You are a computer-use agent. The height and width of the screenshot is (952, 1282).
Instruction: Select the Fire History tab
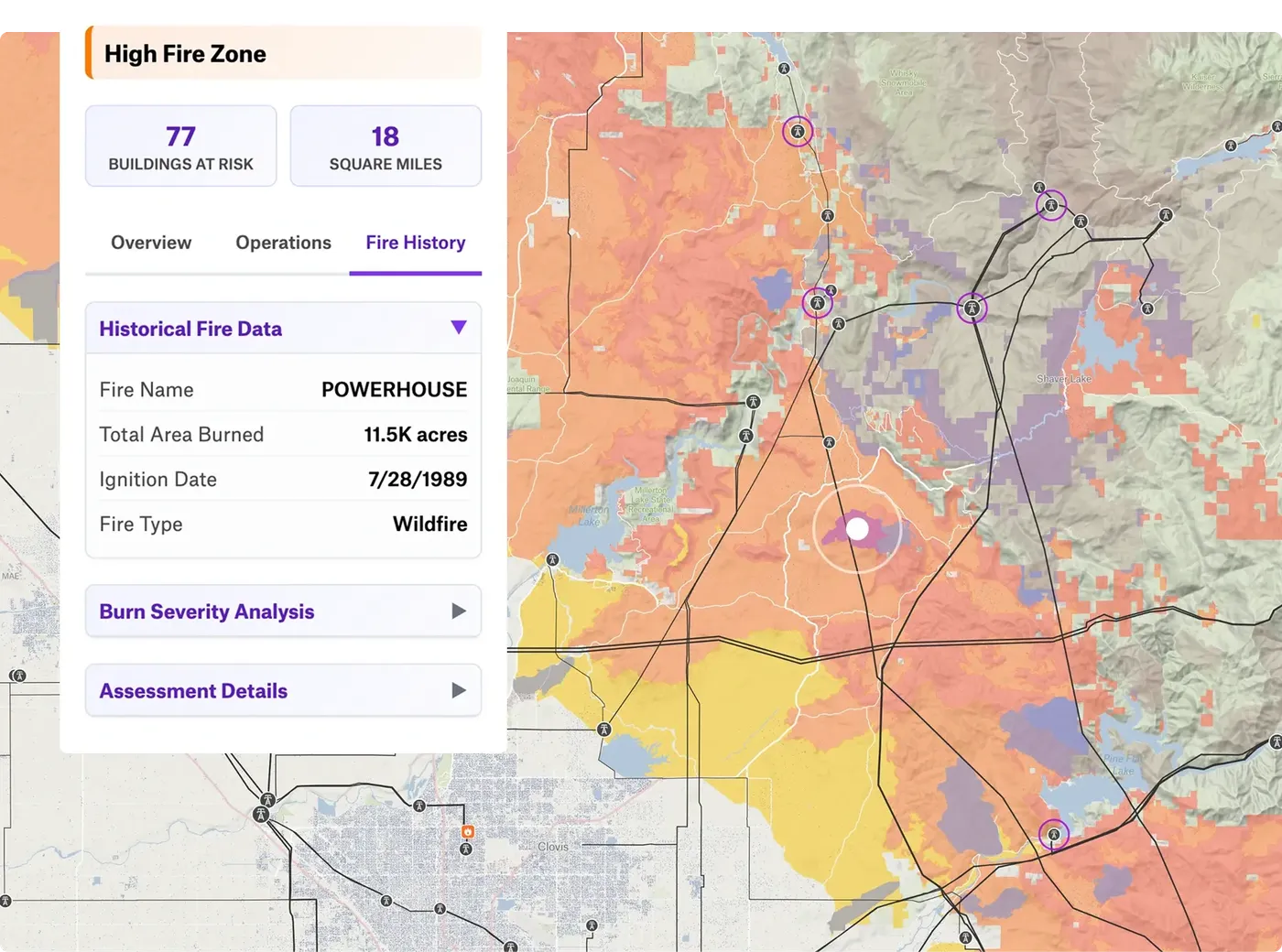pos(416,243)
